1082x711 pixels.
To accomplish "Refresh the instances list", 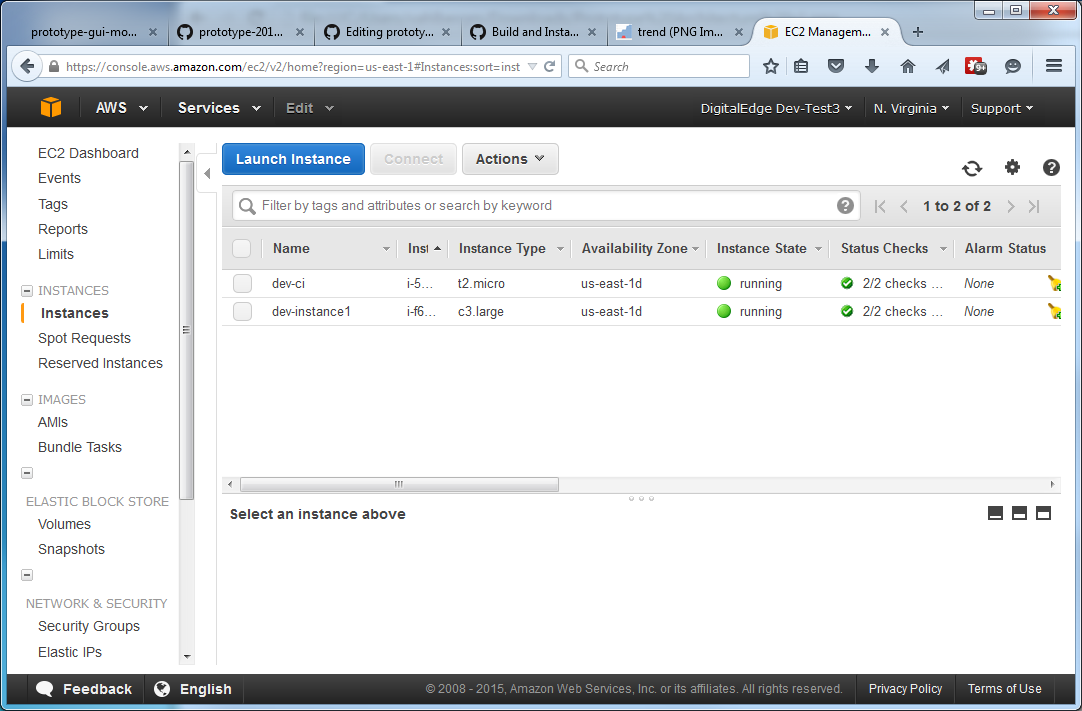I will (972, 168).
